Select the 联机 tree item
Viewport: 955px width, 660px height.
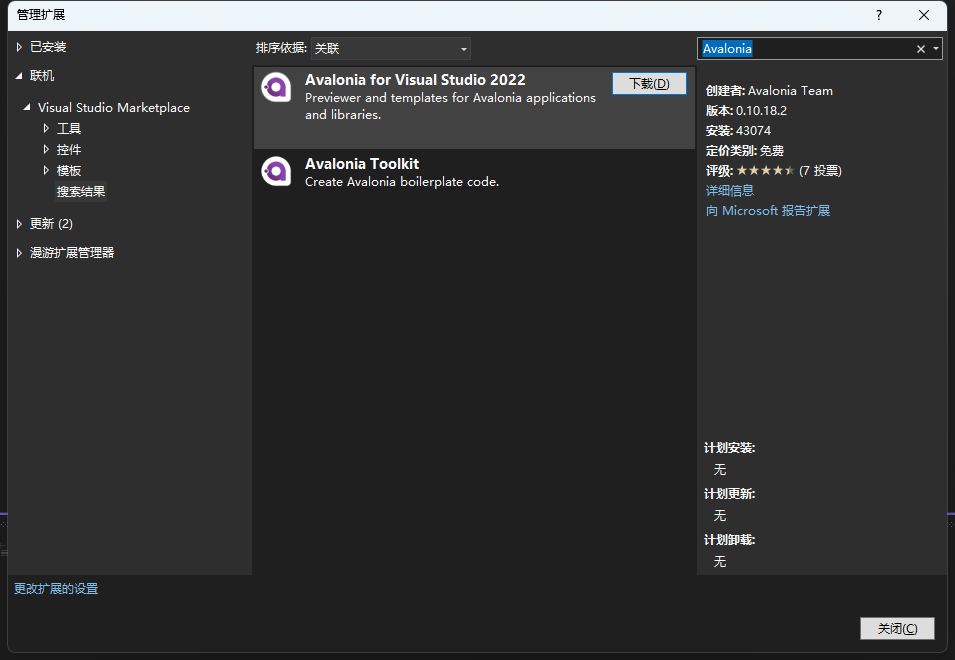(42, 76)
